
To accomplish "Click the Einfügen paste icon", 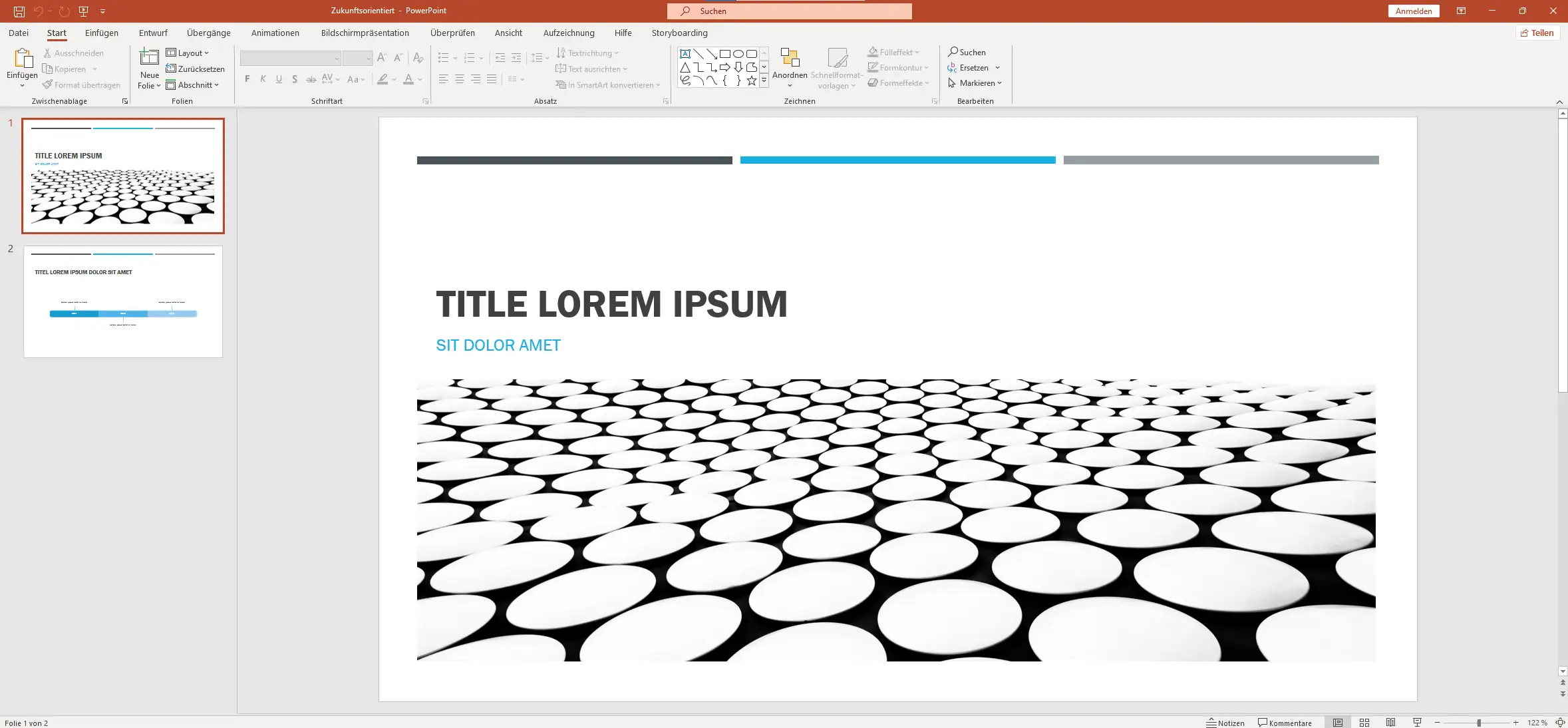I will tap(22, 60).
